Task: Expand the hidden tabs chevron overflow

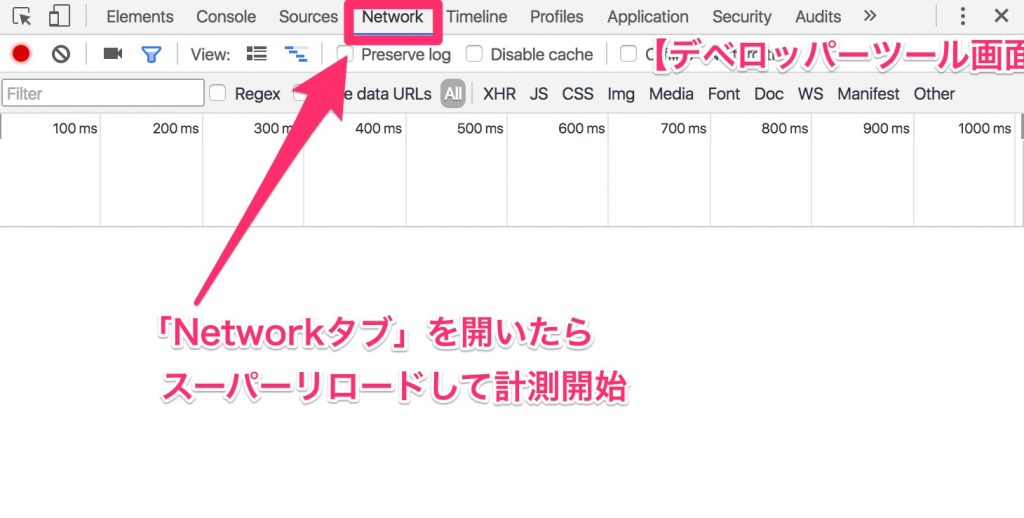Action: point(870,17)
